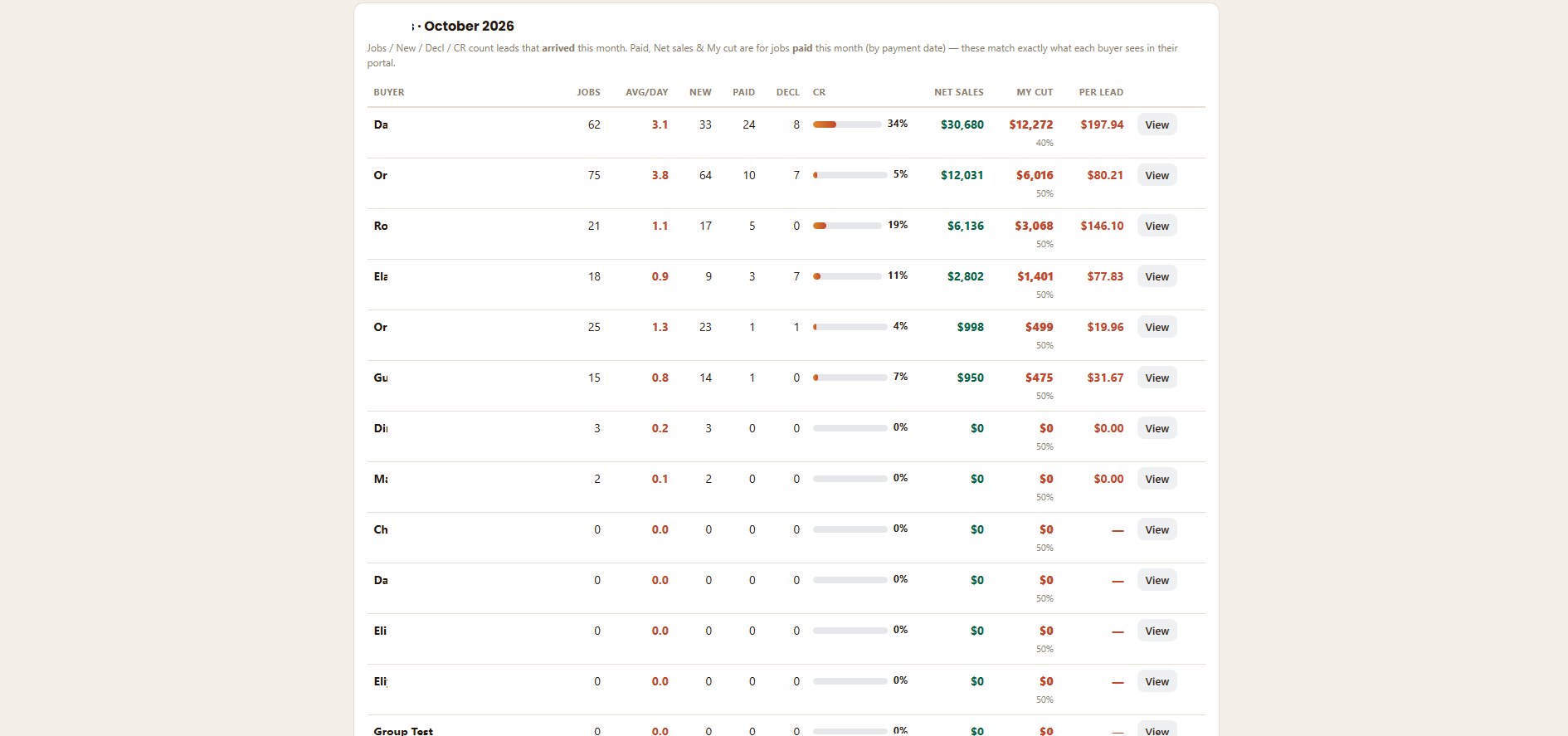Select the $1,401 my cut amount
The width and height of the screenshot is (1568, 736).
point(1035,276)
